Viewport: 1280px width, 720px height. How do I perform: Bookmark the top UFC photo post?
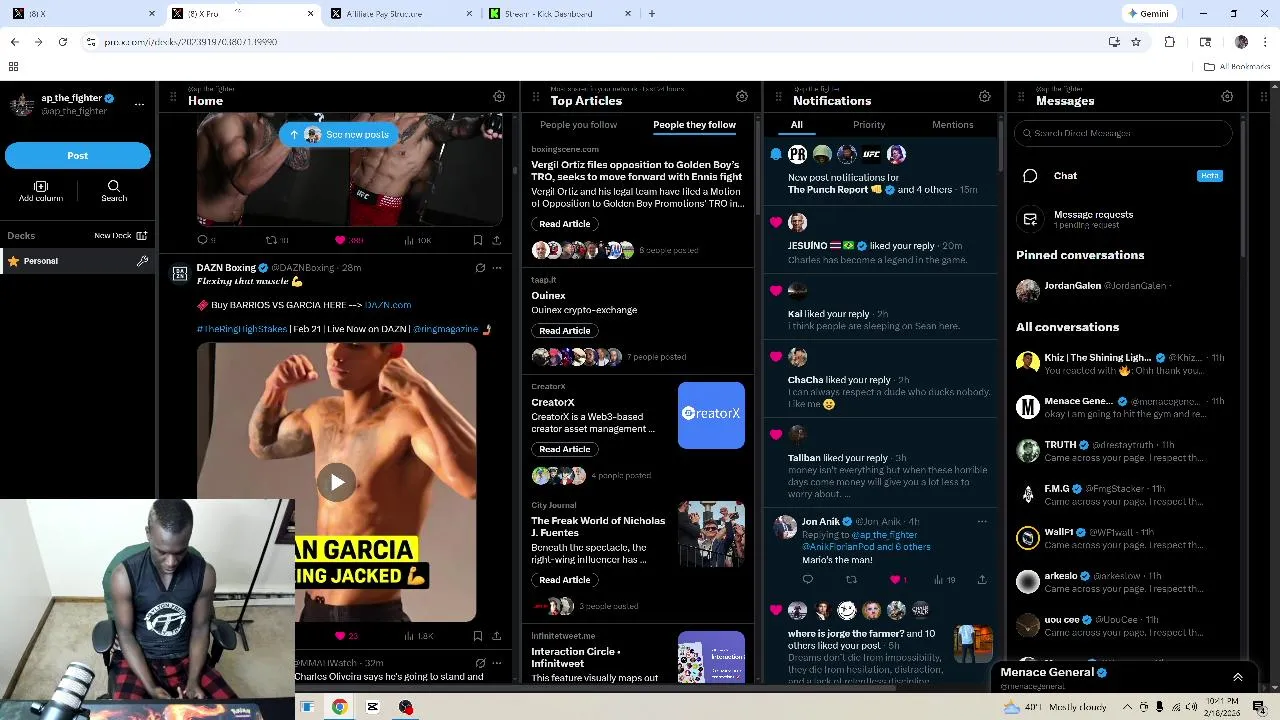(x=478, y=240)
